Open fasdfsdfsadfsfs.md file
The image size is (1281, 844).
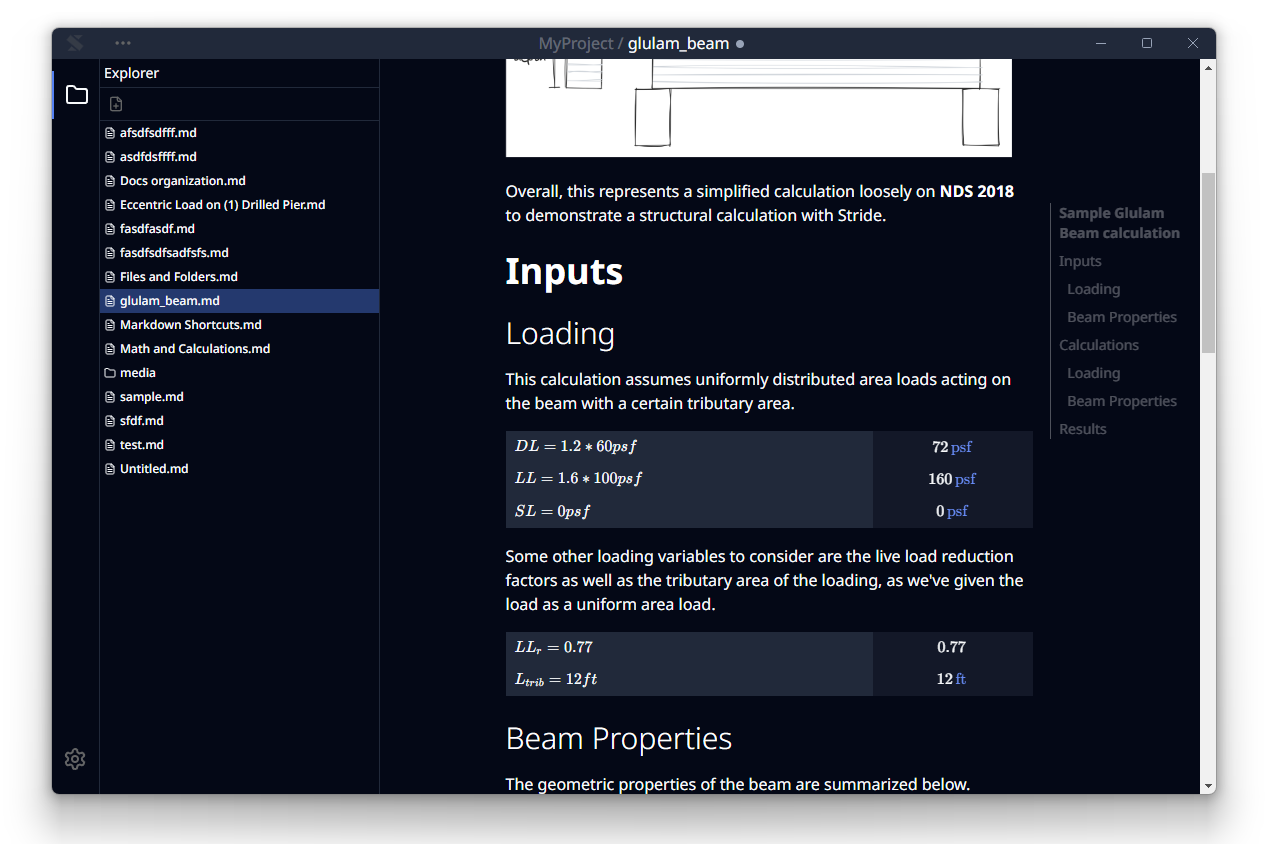pos(240,253)
